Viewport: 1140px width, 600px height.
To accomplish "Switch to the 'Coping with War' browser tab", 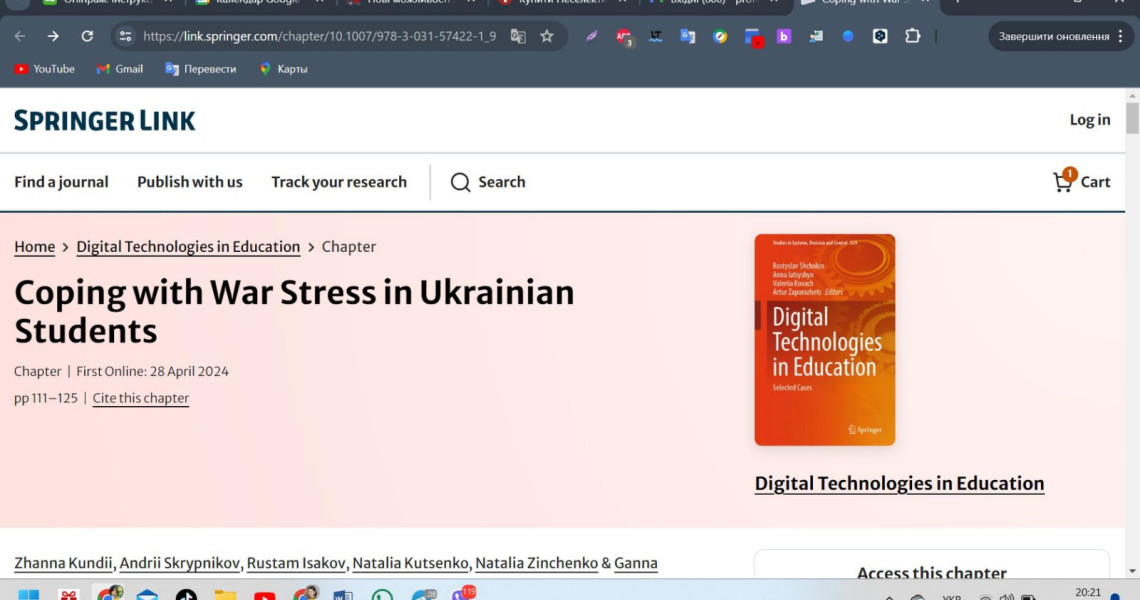I will [x=864, y=3].
